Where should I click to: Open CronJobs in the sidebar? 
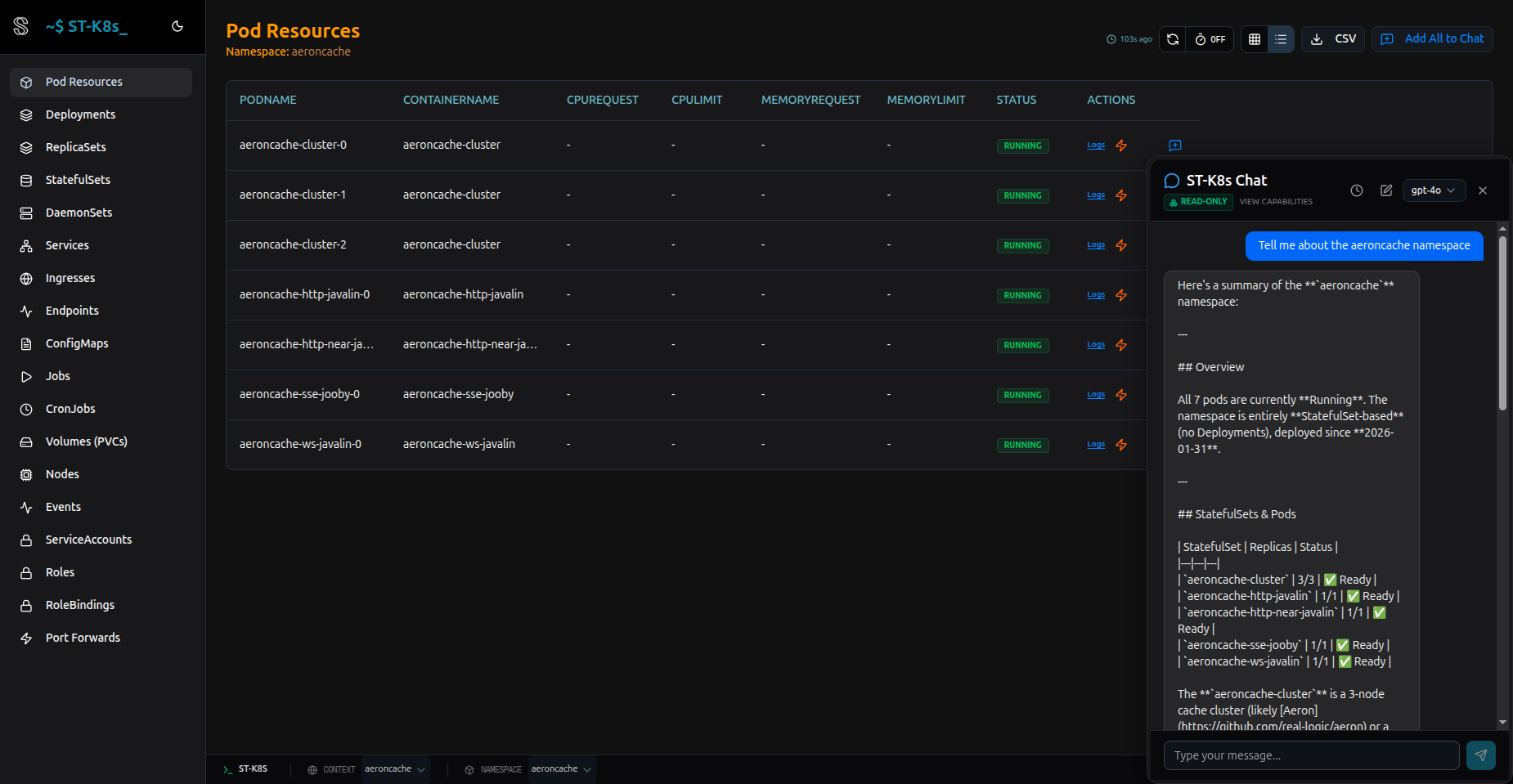tap(101, 409)
